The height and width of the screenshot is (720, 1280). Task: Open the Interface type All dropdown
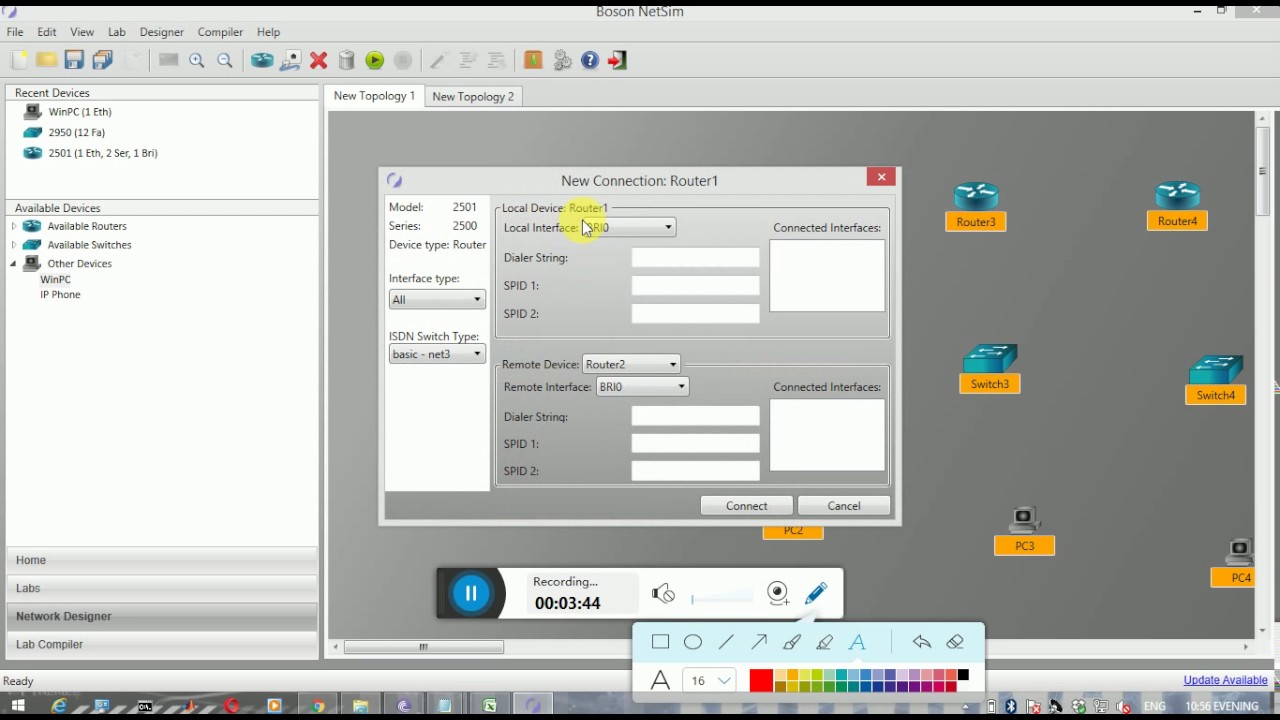(x=437, y=300)
